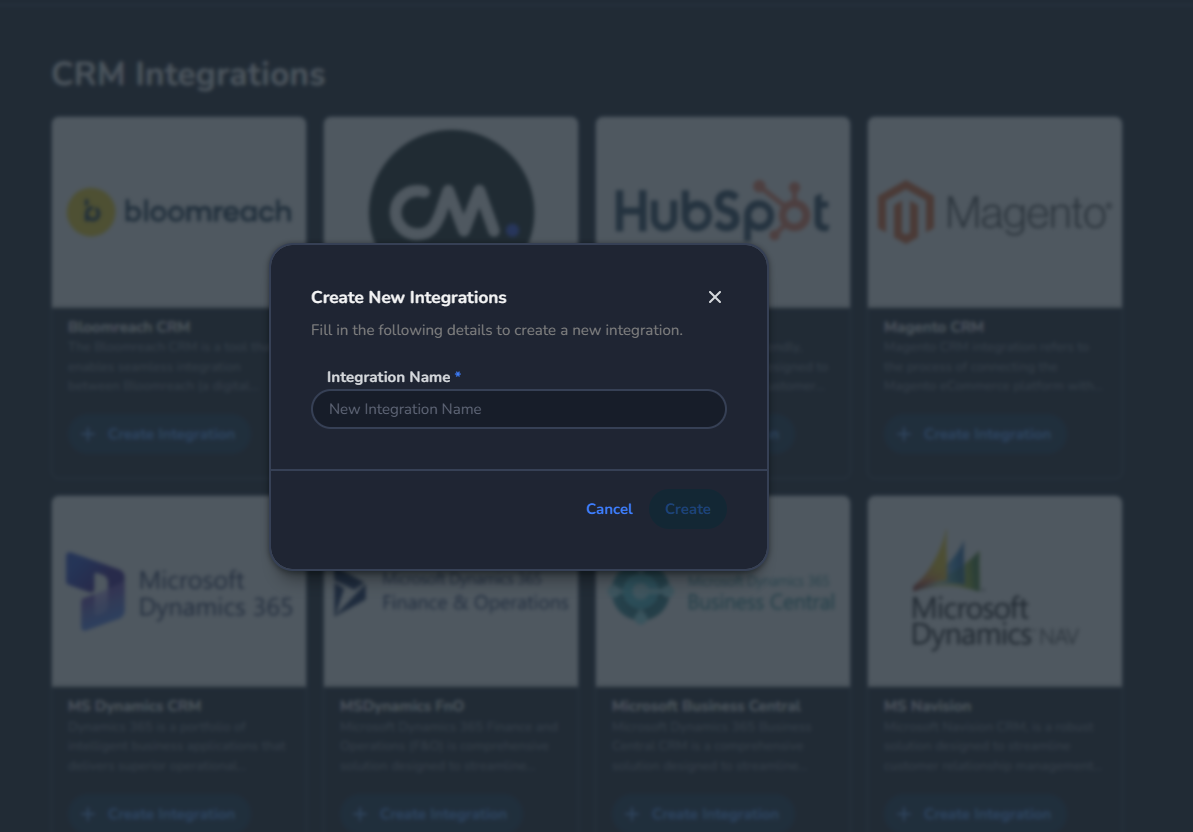
Task: Click the 'Fill in the following details' text
Action: coord(497,330)
